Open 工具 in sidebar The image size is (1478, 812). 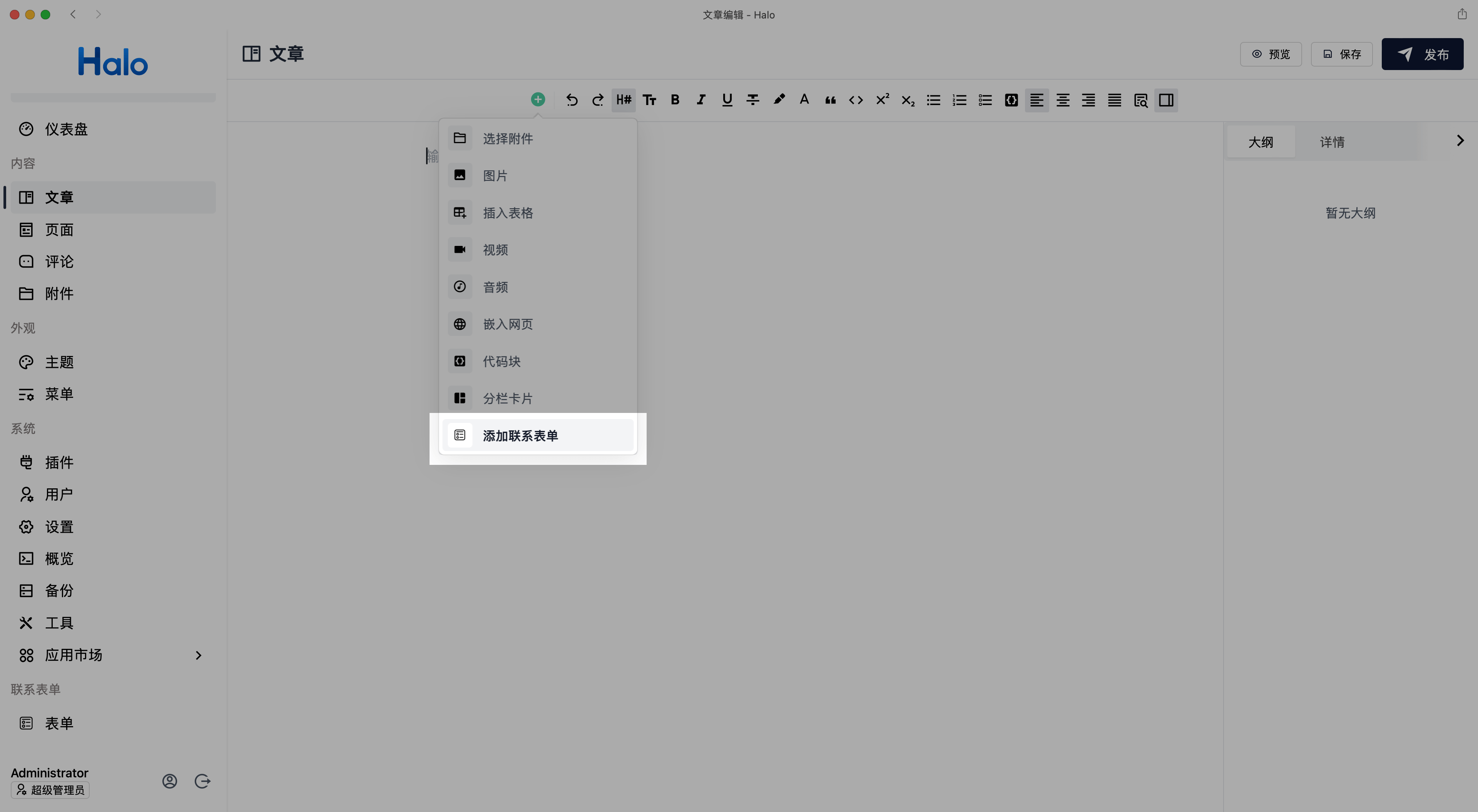(113, 623)
